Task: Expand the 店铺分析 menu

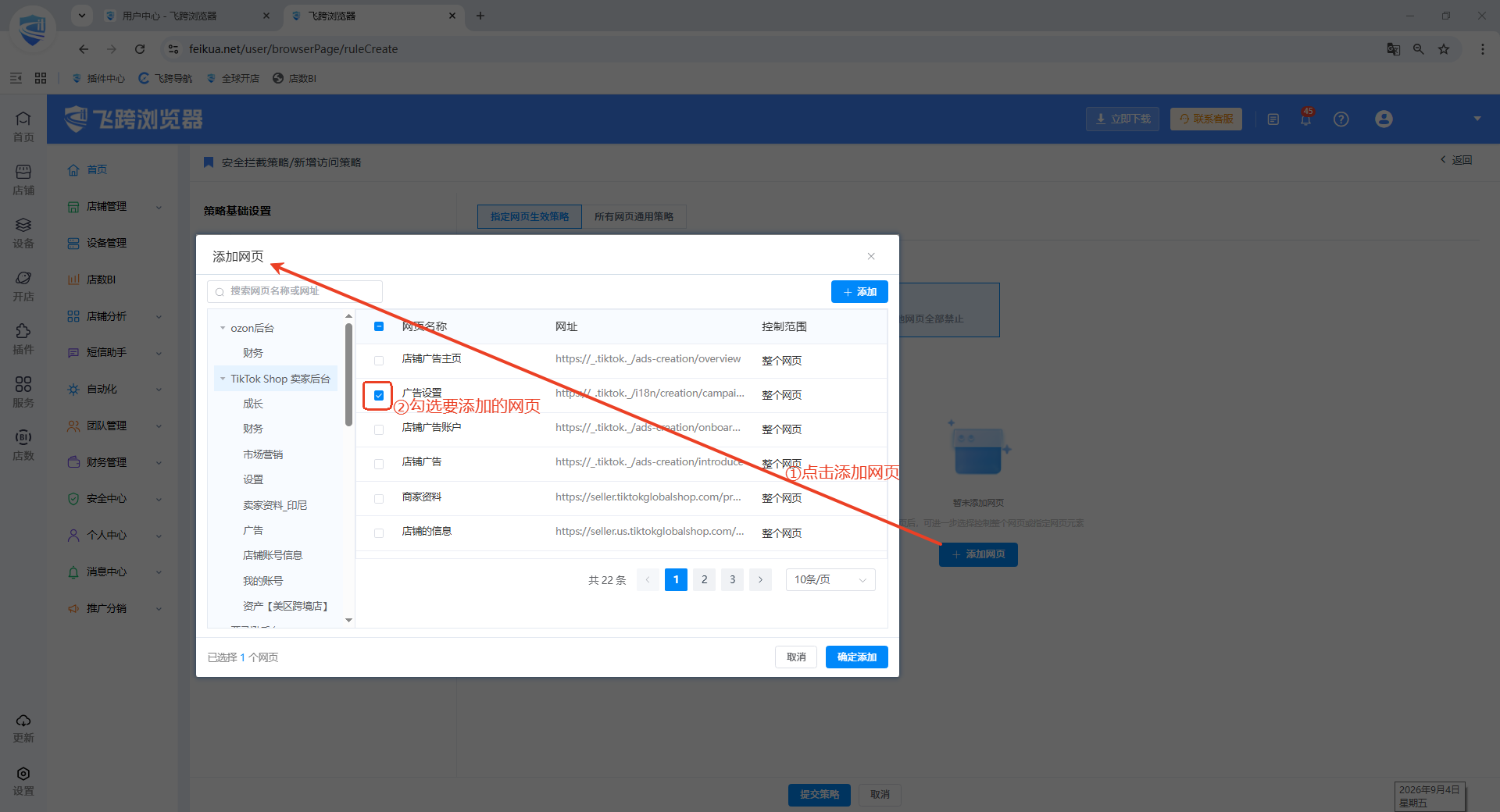Action: (x=114, y=316)
